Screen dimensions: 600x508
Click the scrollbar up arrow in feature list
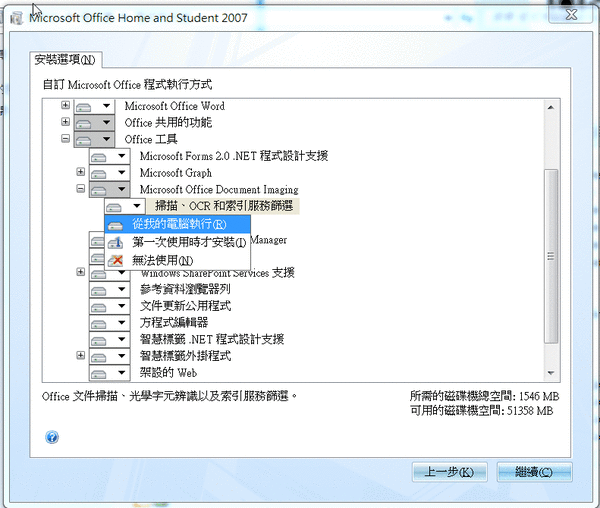[551, 107]
